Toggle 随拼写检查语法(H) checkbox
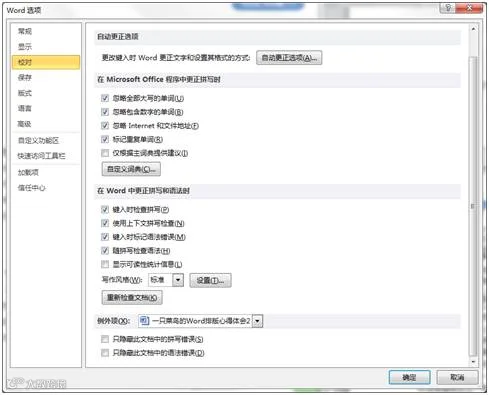 pos(105,251)
